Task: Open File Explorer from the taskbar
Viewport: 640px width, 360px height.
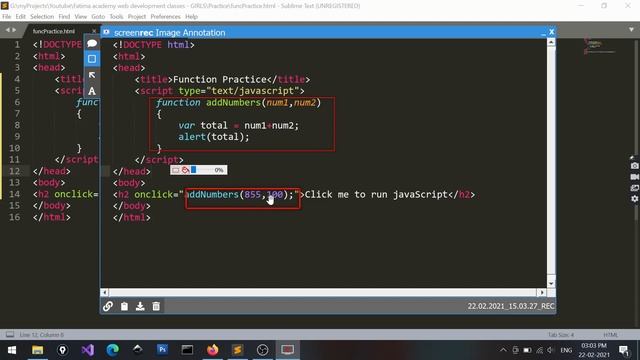Action: (x=38, y=350)
